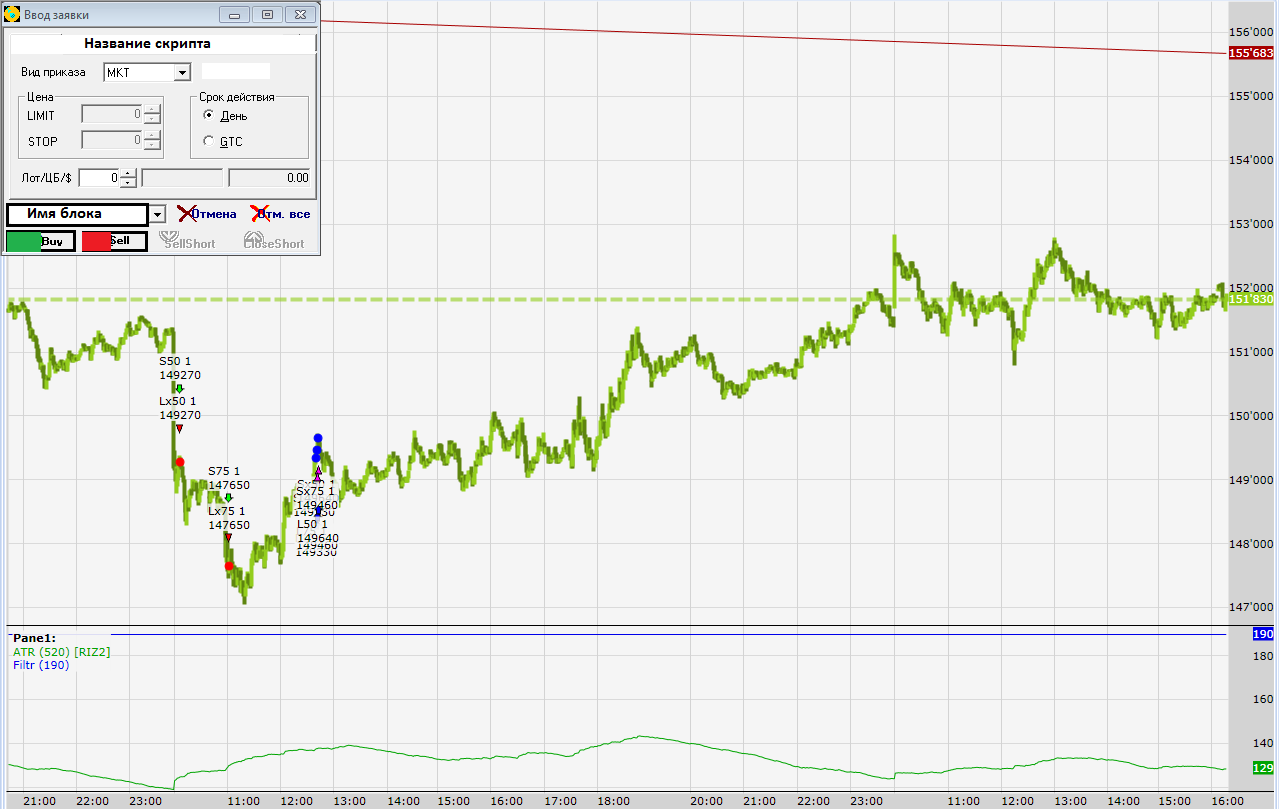Click Отм. все to cancel all orders
The width and height of the screenshot is (1279, 809).
point(279,214)
